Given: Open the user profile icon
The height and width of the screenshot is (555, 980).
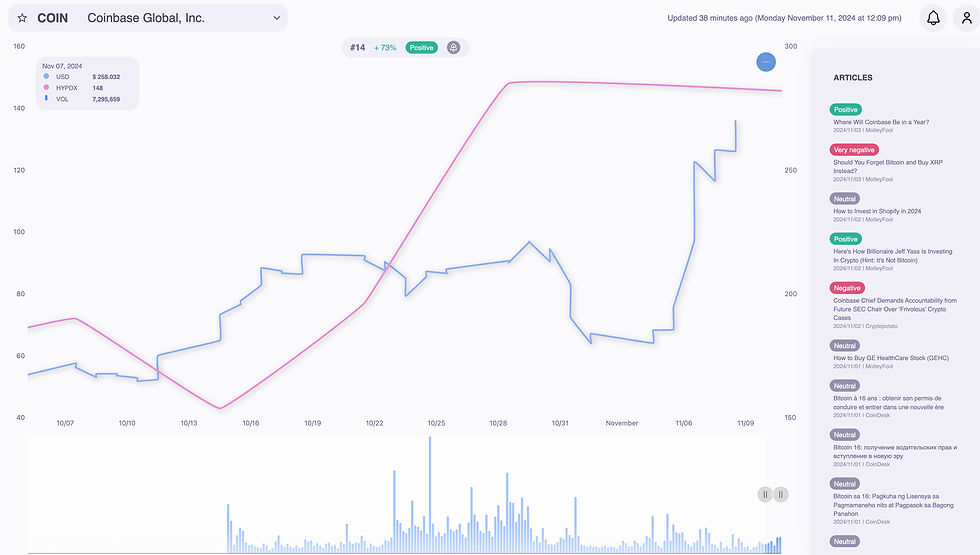Looking at the screenshot, I should [967, 18].
